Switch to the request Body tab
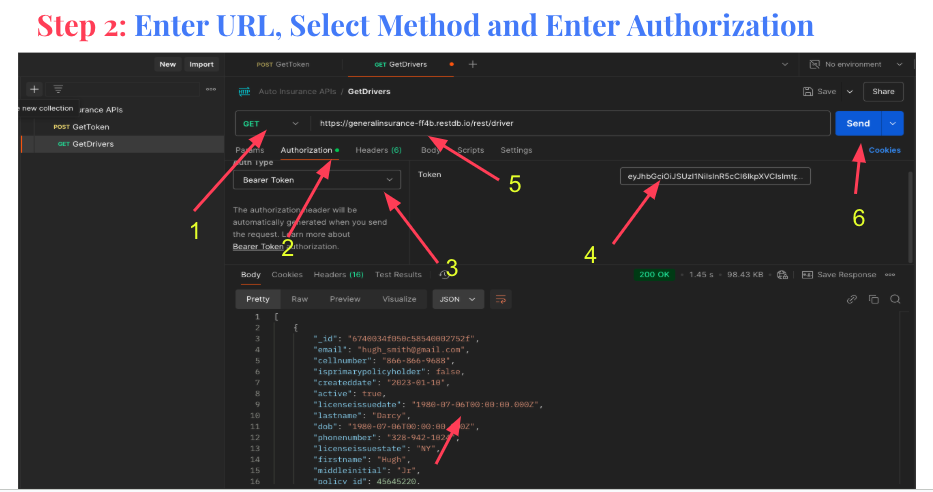The width and height of the screenshot is (933, 492). [430, 151]
